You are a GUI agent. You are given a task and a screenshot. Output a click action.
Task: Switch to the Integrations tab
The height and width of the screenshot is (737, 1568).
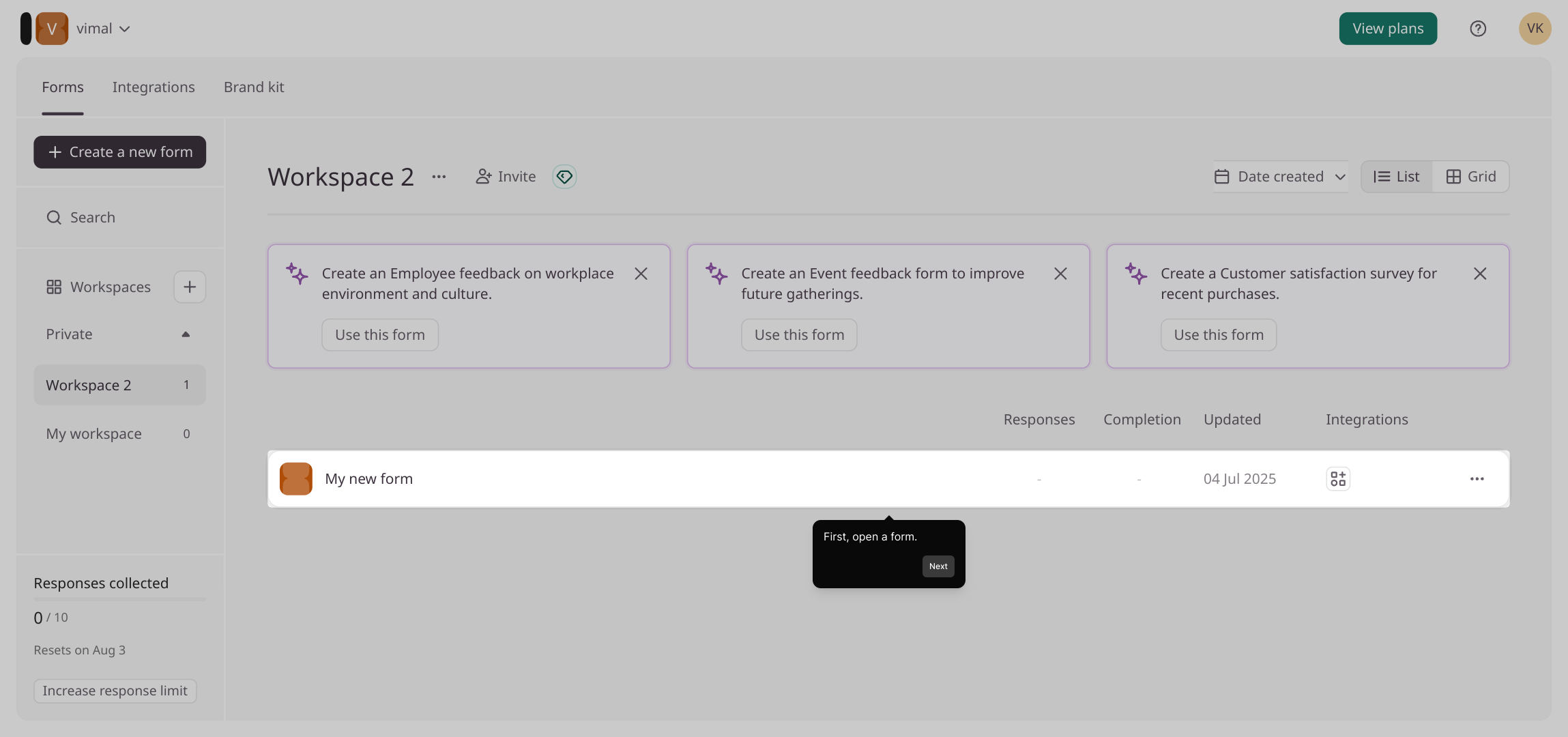pyautogui.click(x=154, y=87)
